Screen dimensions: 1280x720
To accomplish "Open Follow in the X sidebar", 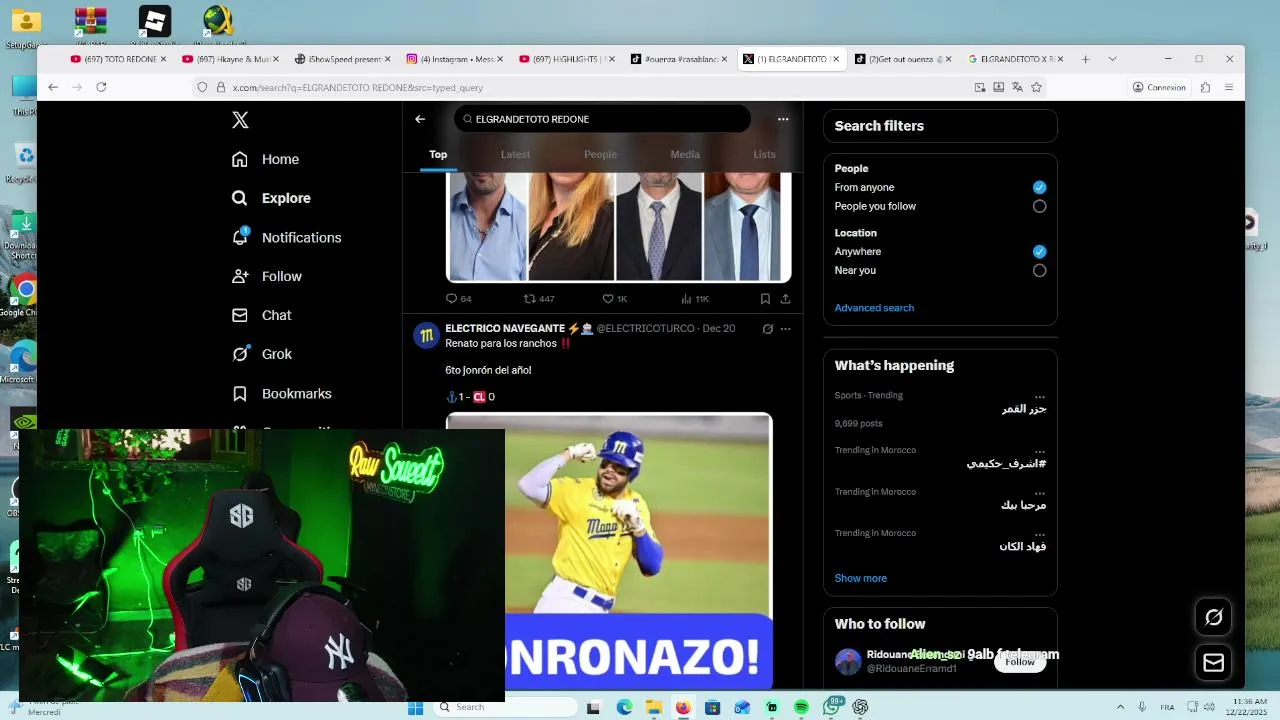I will click(267, 276).
